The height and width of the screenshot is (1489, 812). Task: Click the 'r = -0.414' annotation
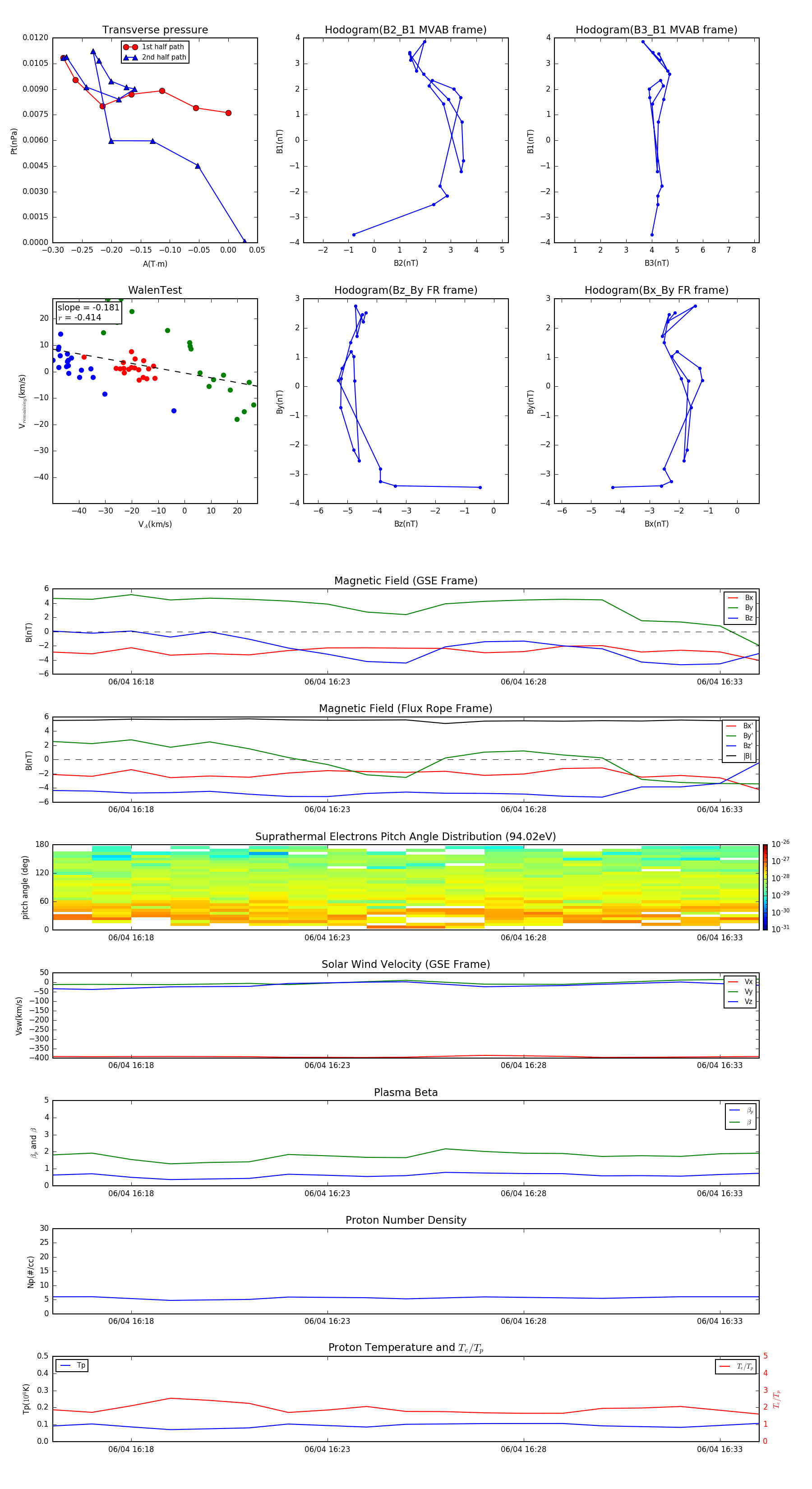80,317
